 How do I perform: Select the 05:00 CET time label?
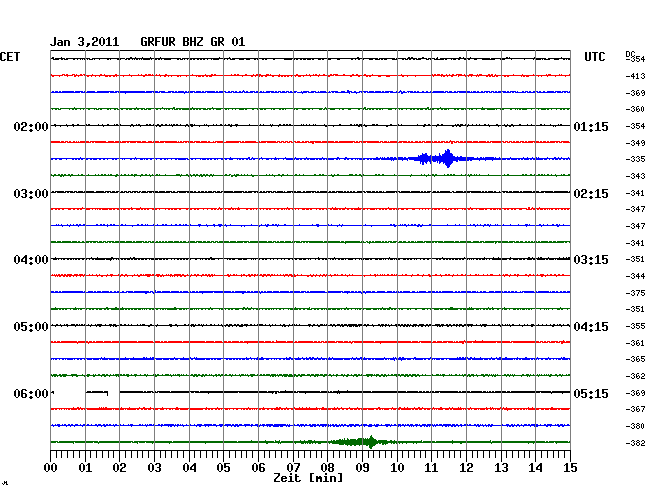click(31, 327)
